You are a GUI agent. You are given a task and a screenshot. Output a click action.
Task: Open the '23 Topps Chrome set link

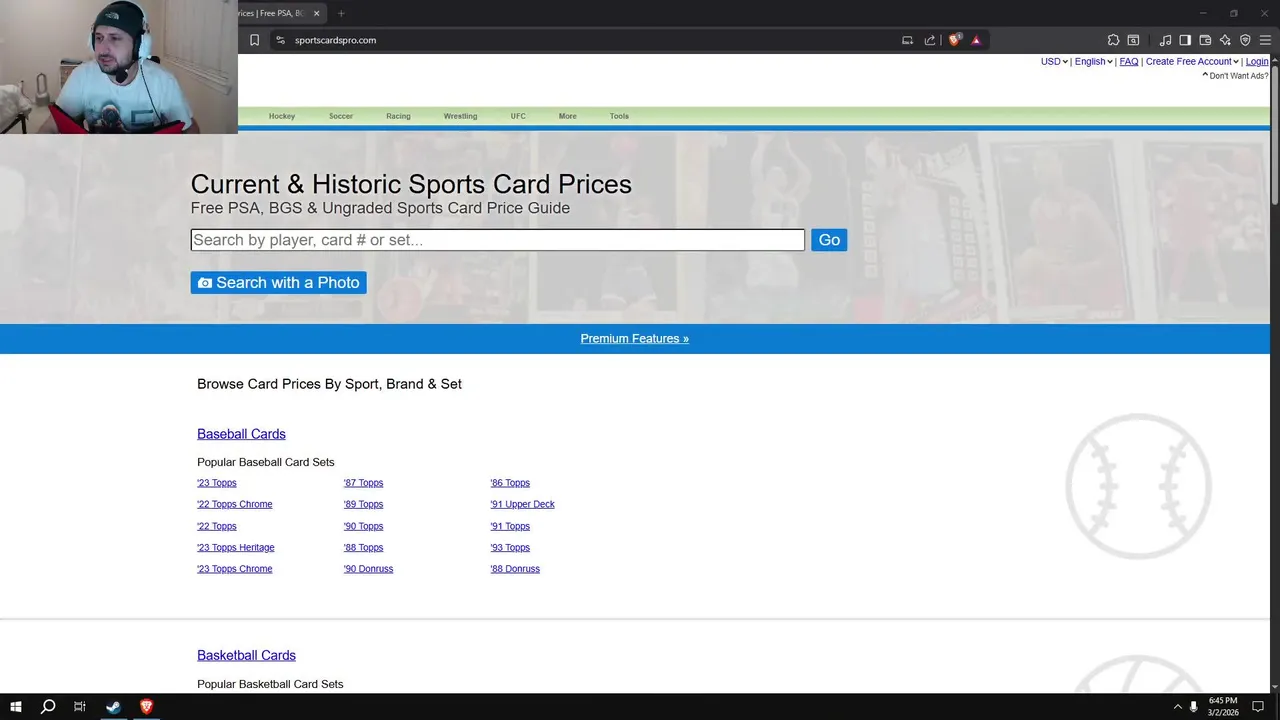pos(235,569)
